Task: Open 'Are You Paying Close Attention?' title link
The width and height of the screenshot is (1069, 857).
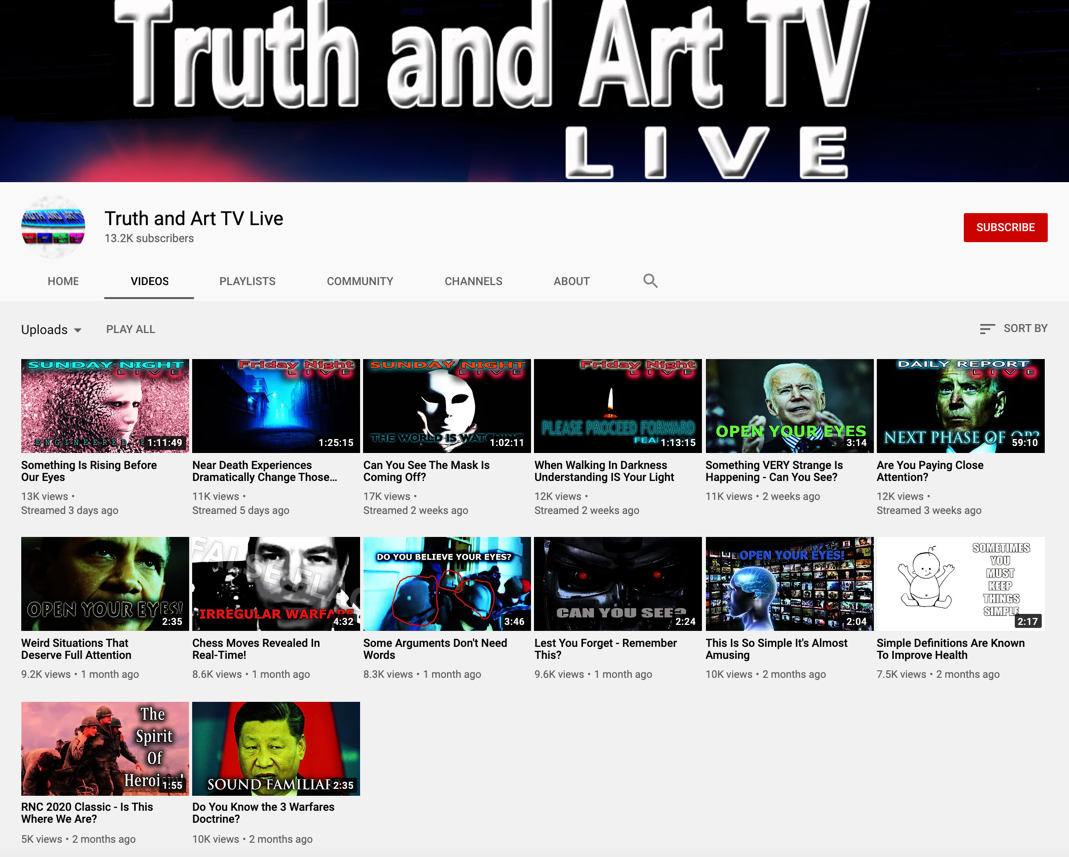Action: (929, 471)
